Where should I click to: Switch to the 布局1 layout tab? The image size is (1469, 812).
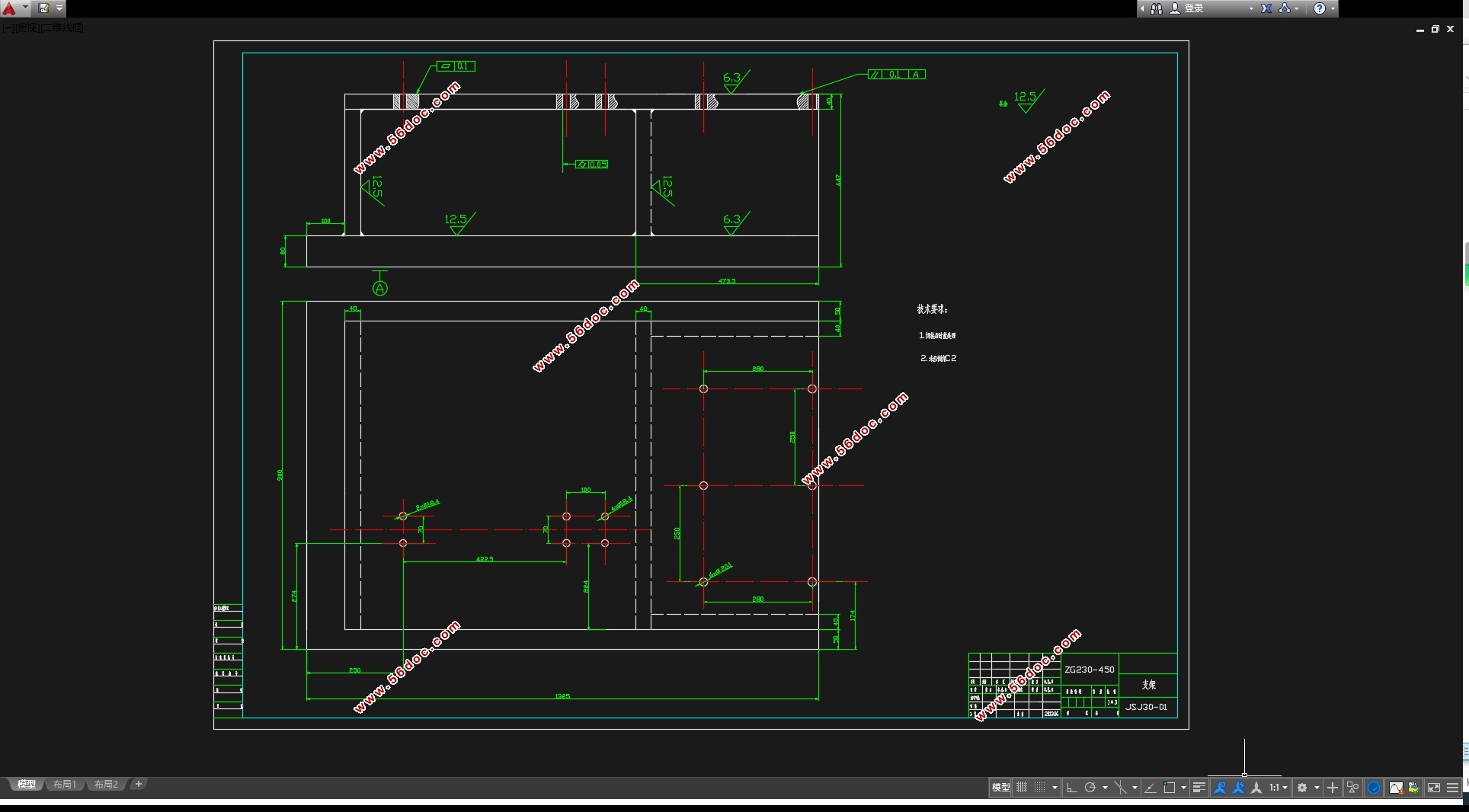[65, 784]
